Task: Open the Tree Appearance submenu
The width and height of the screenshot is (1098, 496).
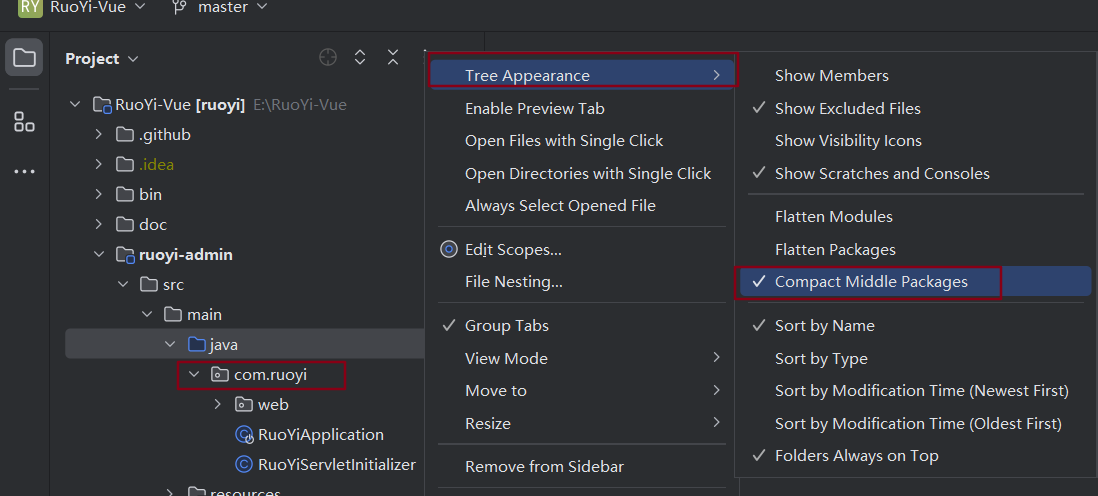Action: 582,76
